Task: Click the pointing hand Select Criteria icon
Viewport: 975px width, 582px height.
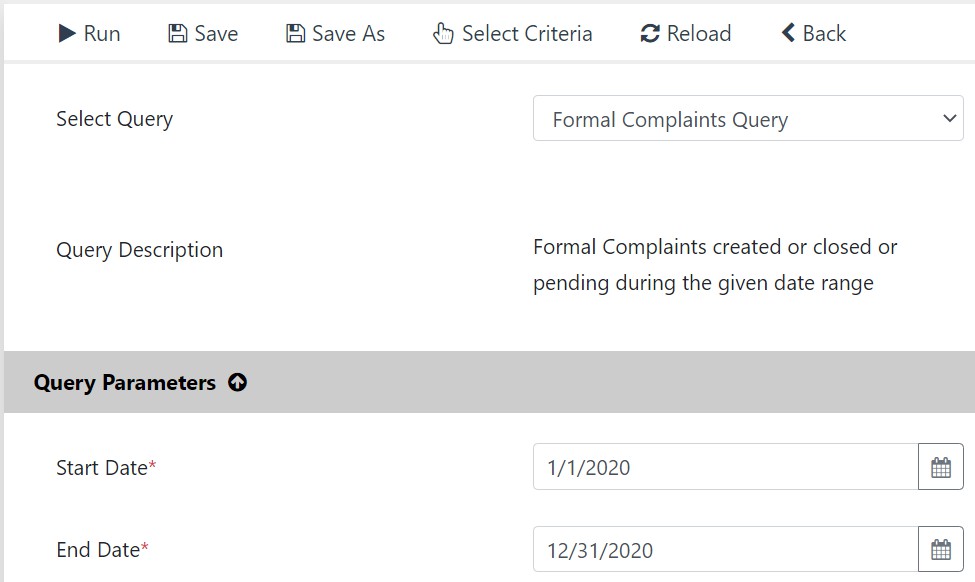Action: [x=443, y=33]
